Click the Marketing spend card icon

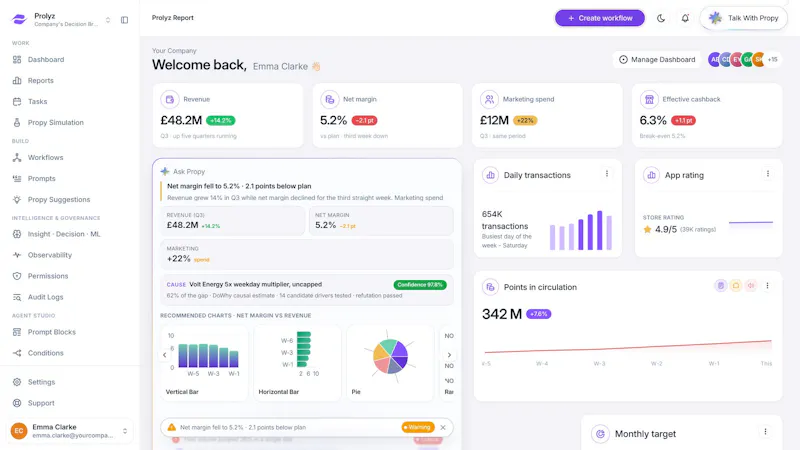pos(489,99)
